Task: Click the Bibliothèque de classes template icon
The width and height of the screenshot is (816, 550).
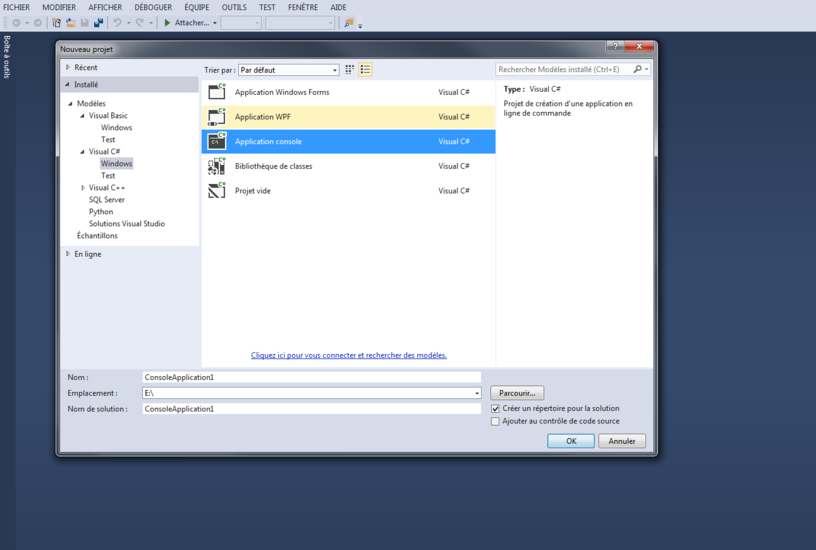Action: click(x=217, y=166)
